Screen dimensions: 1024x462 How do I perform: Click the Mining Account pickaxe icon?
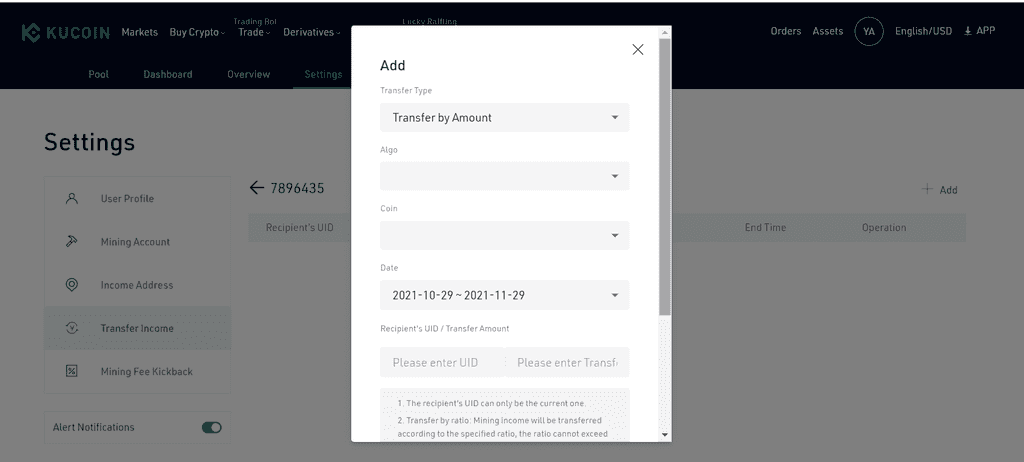click(x=72, y=242)
